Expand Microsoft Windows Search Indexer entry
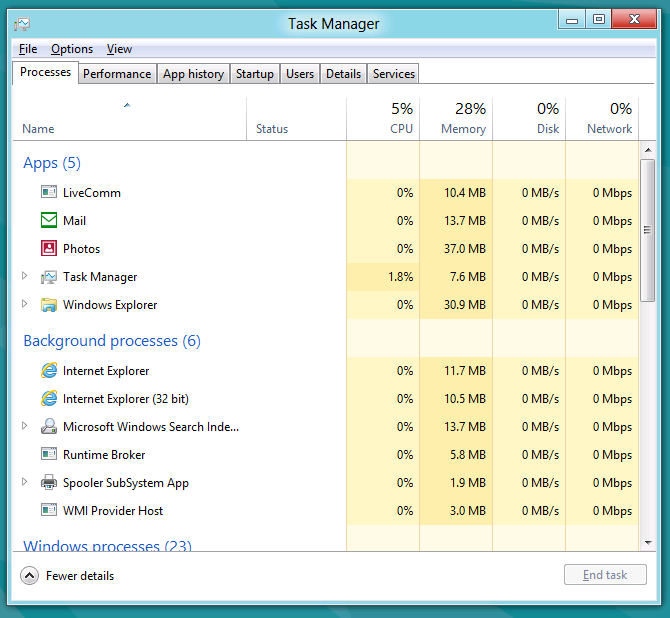670x618 pixels. tap(25, 426)
